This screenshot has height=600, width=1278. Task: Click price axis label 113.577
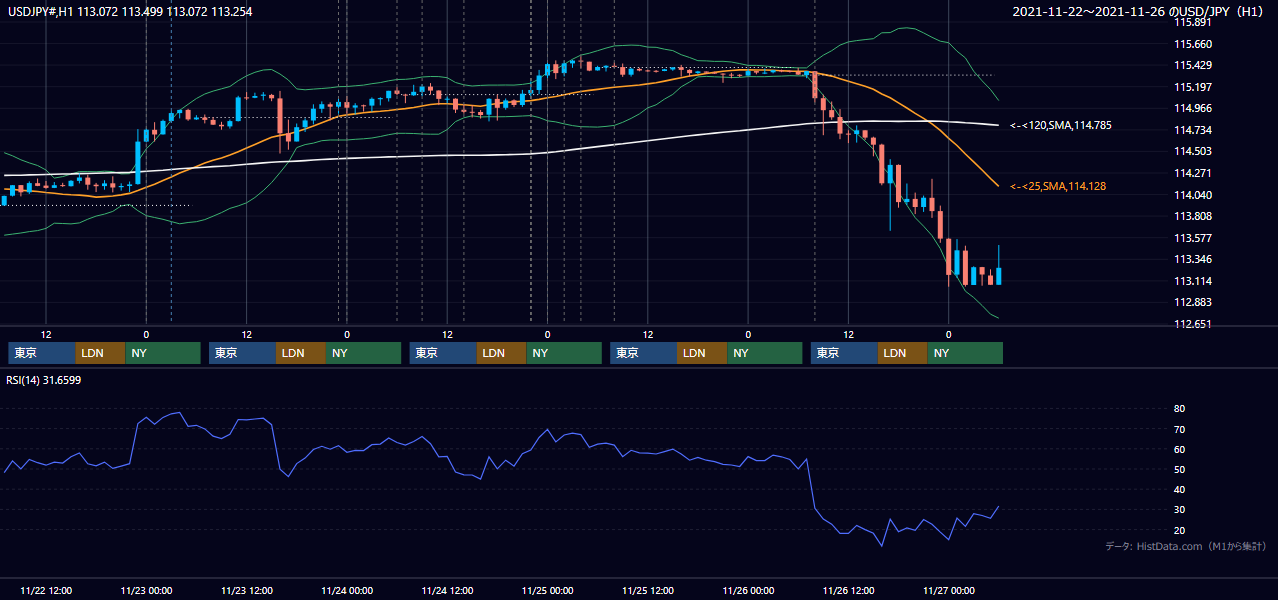pos(1192,238)
